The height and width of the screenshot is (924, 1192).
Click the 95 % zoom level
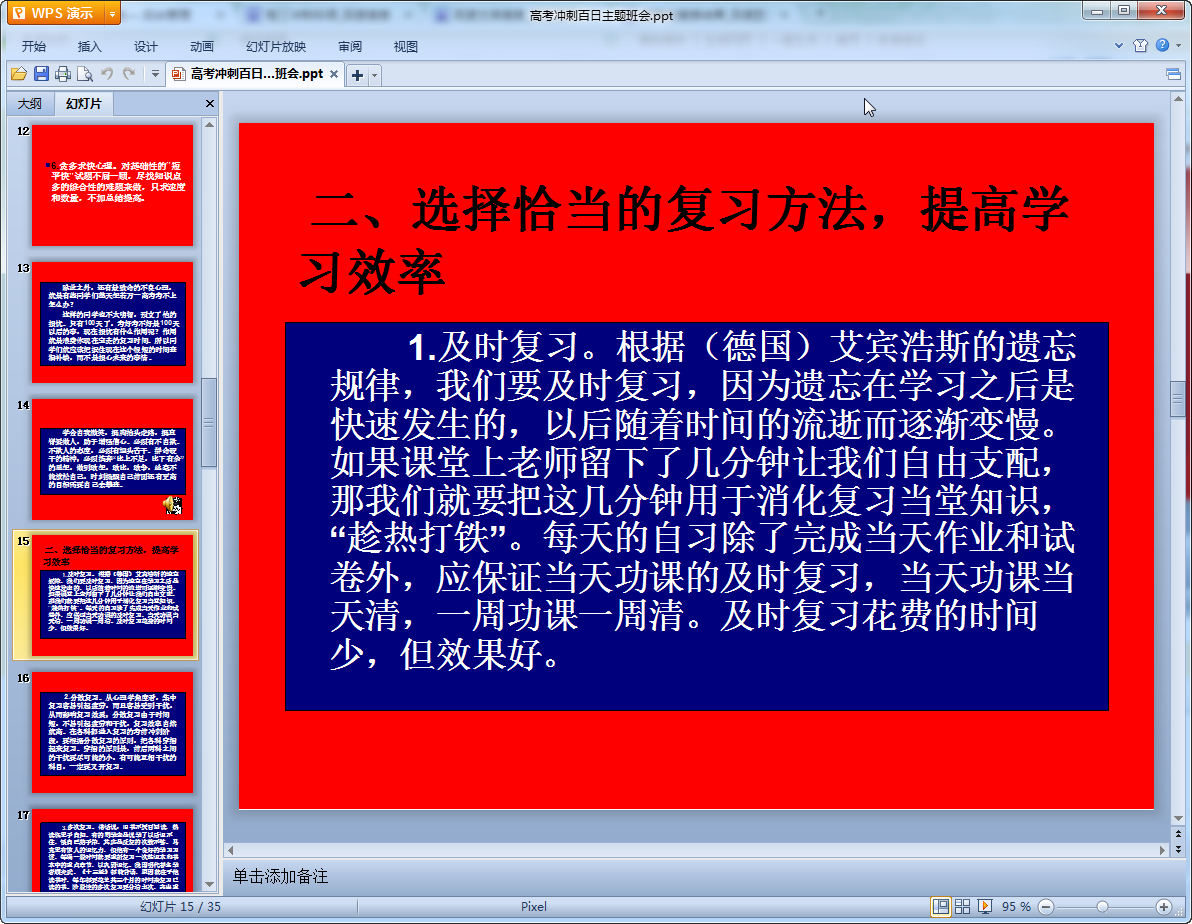(x=1016, y=907)
